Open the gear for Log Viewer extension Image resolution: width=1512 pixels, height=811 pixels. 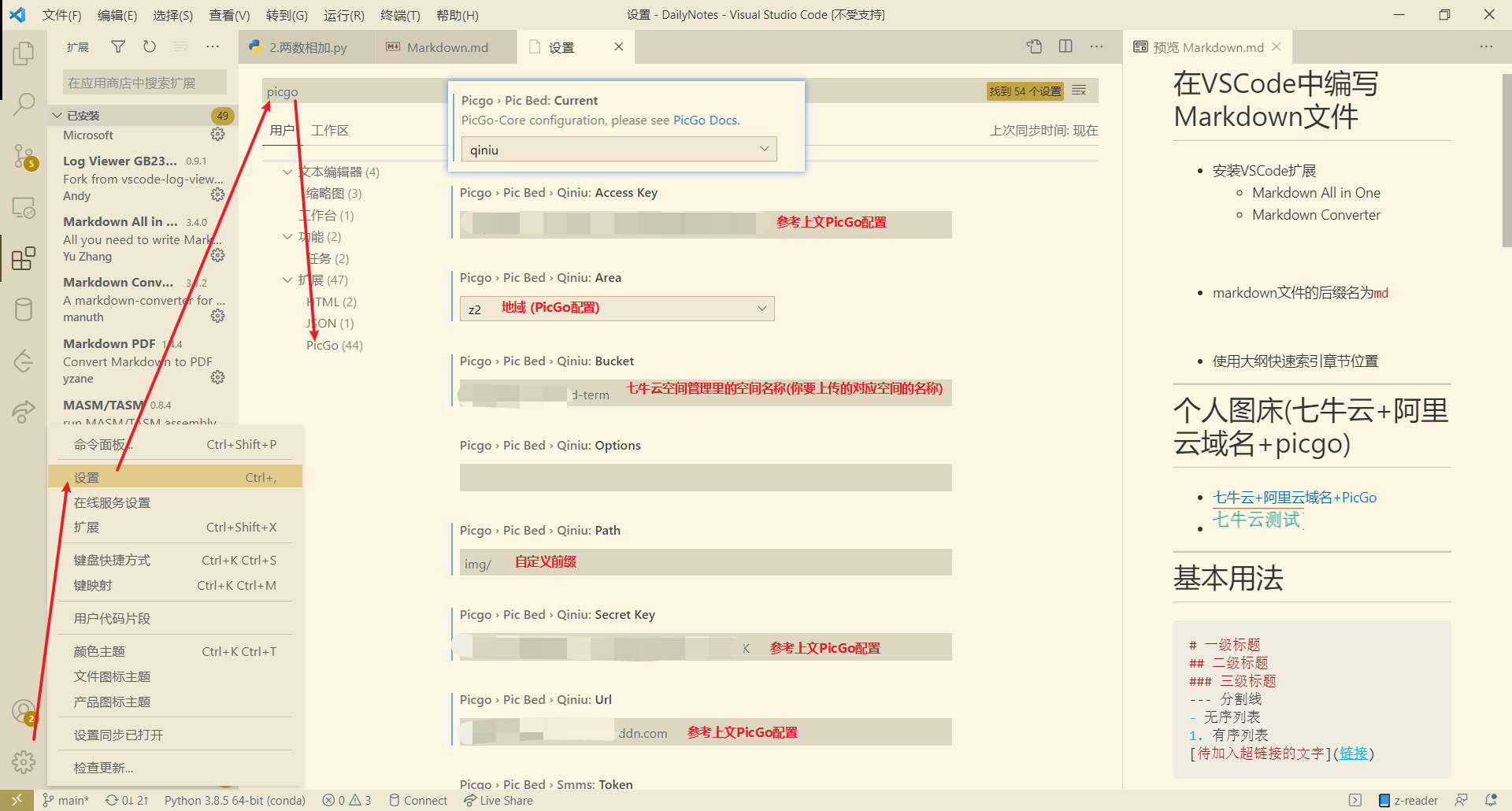[x=218, y=195]
